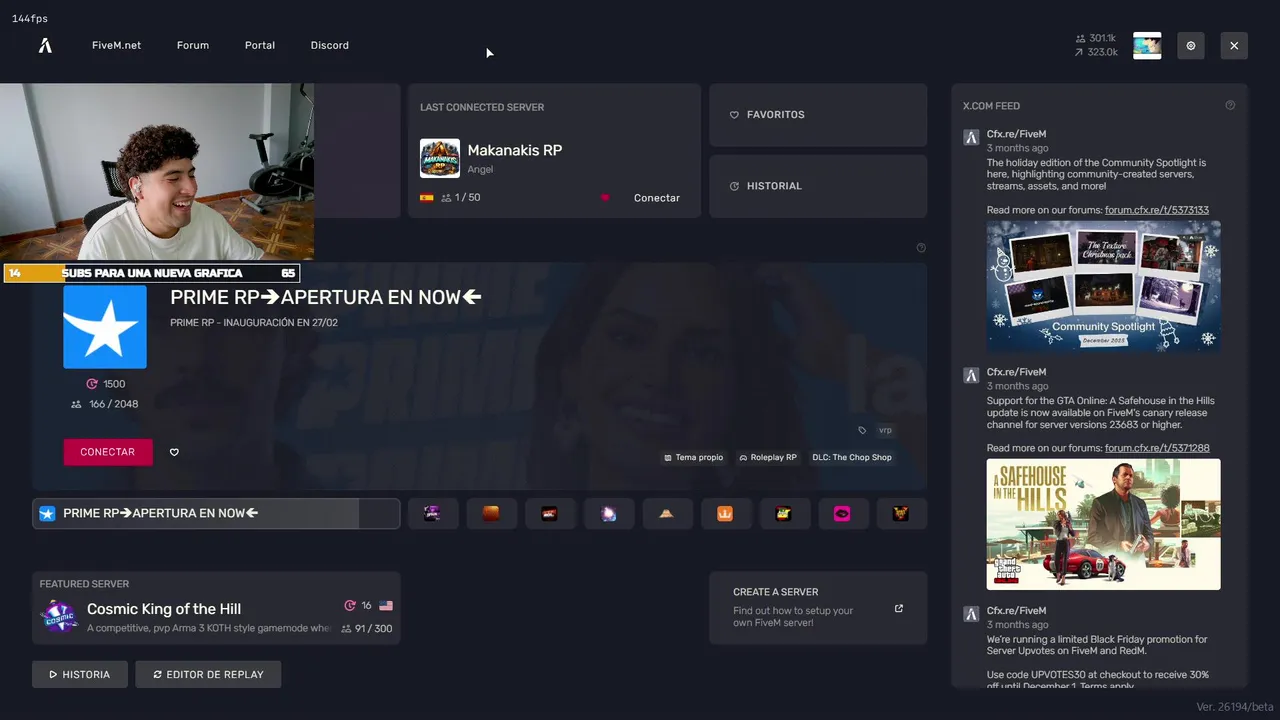The height and width of the screenshot is (720, 1280).
Task: Click the US flag on Cosmic King of the Hill
Action: click(x=386, y=606)
